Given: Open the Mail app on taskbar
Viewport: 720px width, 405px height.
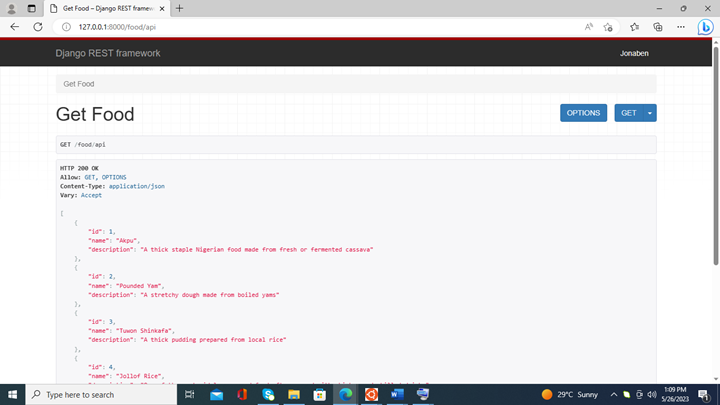Looking at the screenshot, I should coord(216,394).
